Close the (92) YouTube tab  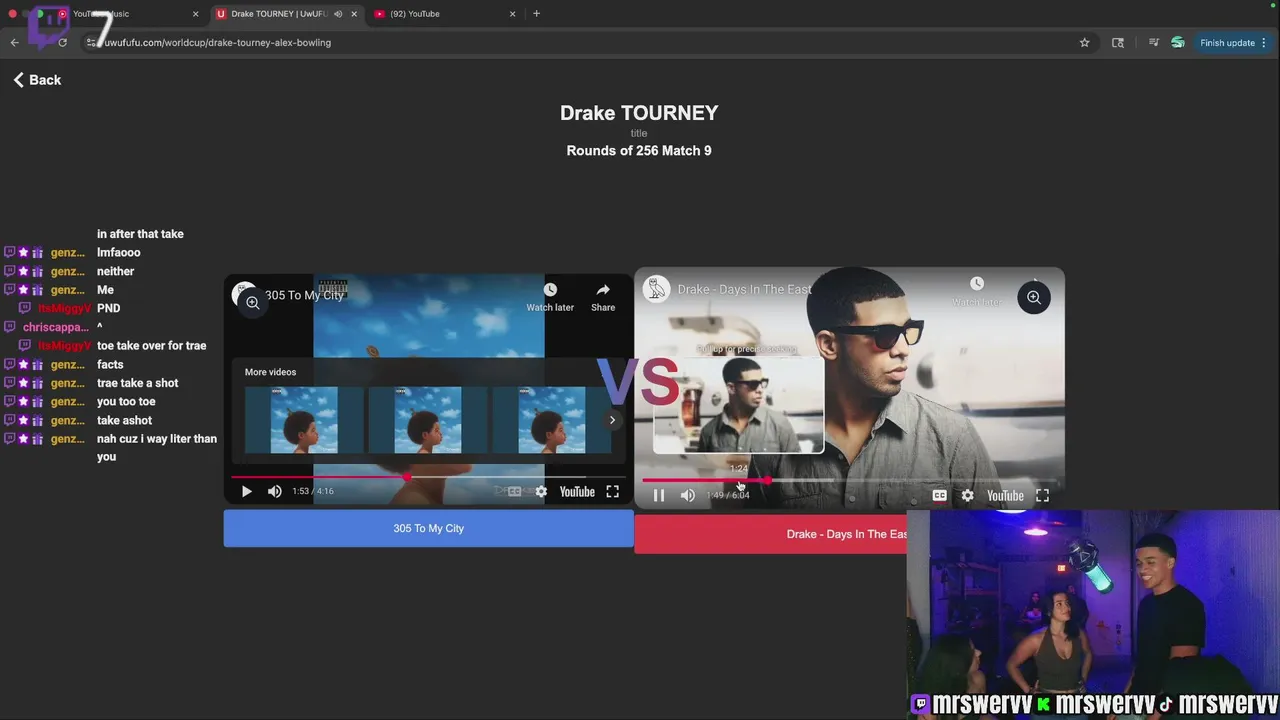tap(513, 14)
